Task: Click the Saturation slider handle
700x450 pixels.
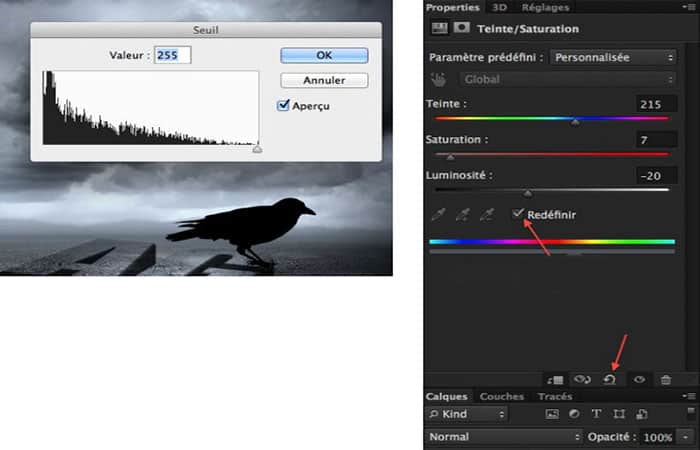Action: coord(450,157)
